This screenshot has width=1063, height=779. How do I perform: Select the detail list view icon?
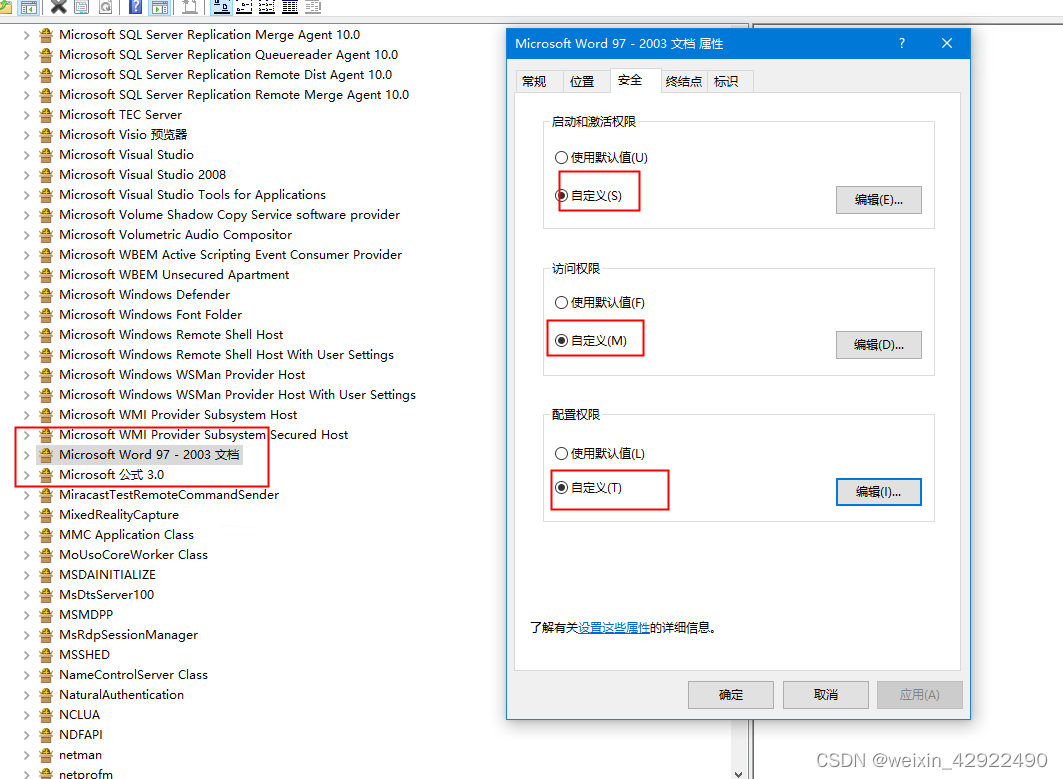pos(290,8)
